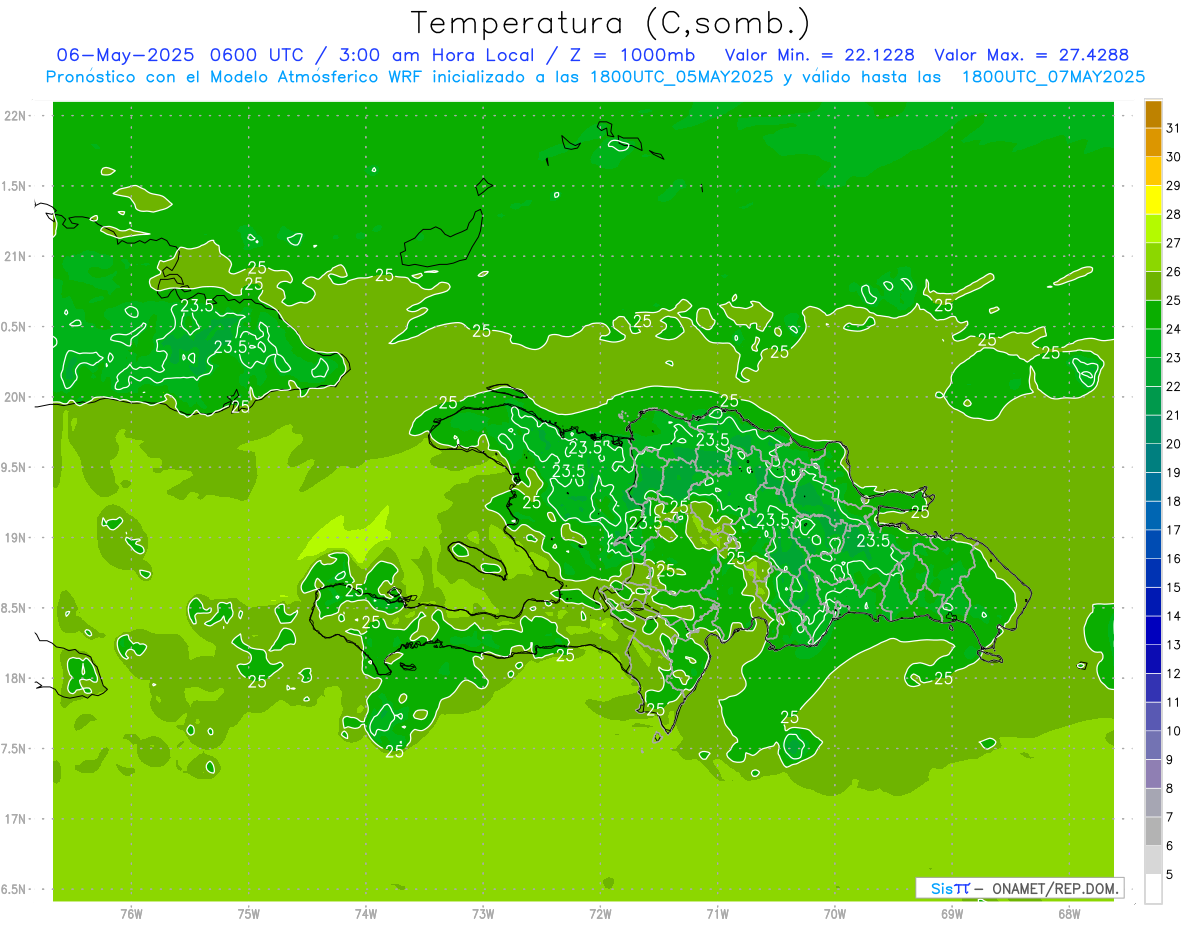
Task: Select the "Valor Max. = 27.4288" value
Action: point(1031,55)
